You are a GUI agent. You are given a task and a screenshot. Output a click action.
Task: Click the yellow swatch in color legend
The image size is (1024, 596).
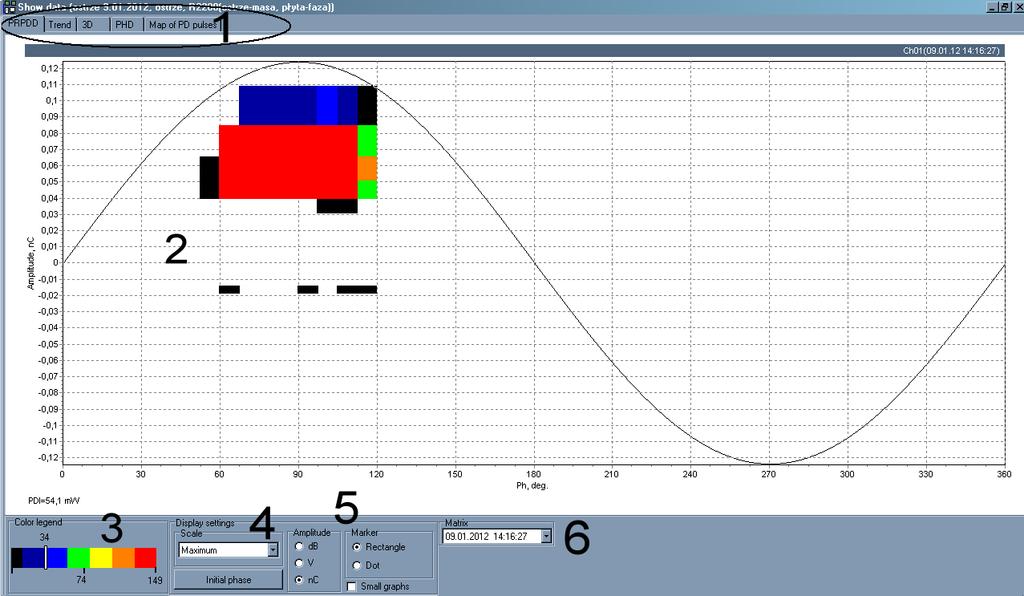click(101, 558)
